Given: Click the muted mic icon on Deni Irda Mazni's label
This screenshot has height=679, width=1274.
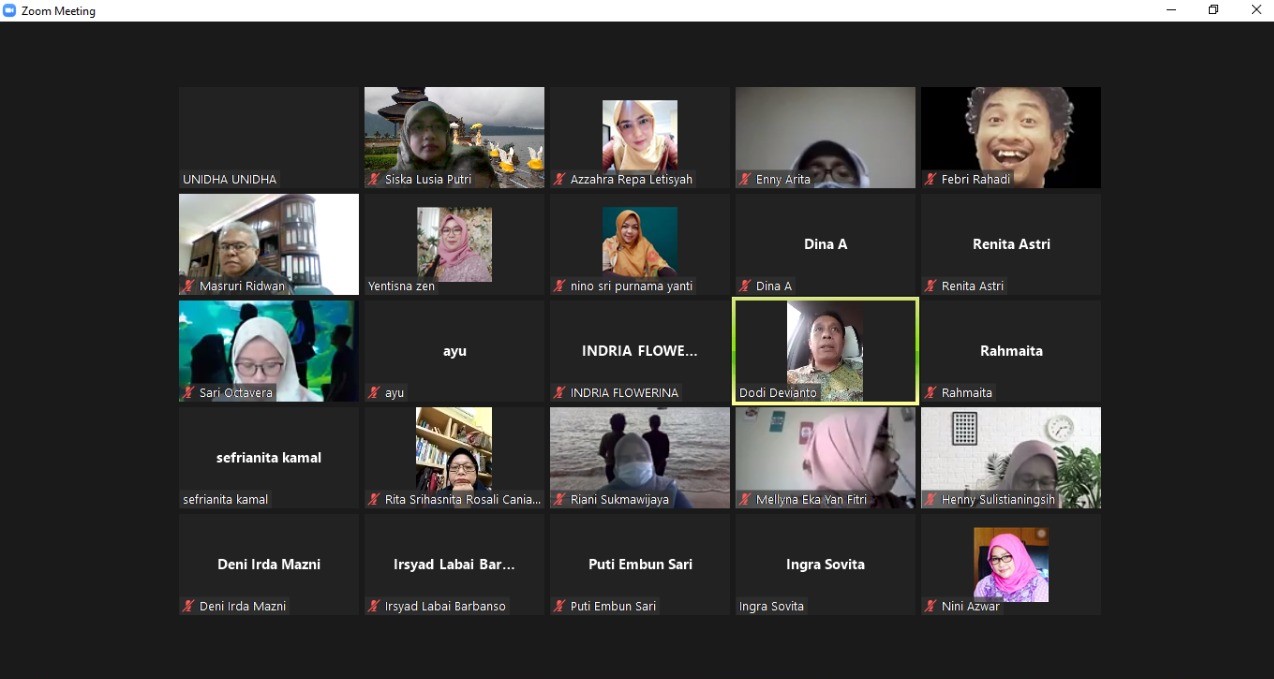Looking at the screenshot, I should (189, 606).
